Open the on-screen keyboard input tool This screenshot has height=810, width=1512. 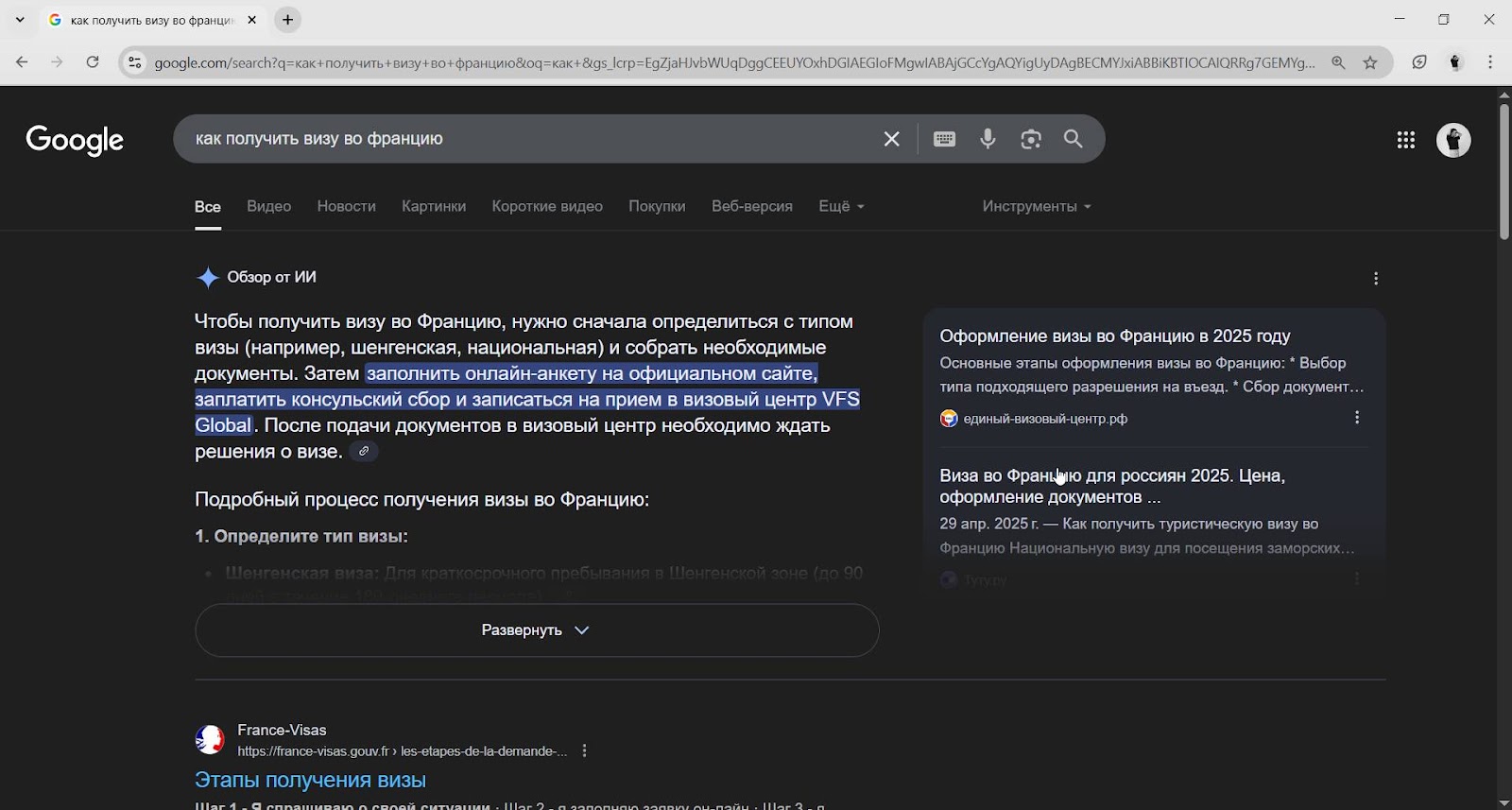pyautogui.click(x=944, y=139)
